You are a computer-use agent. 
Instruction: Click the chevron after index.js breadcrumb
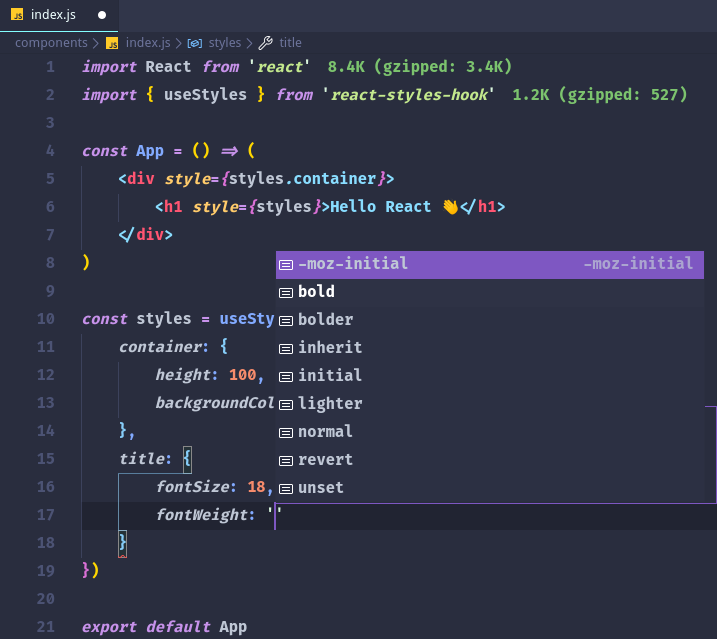pyautogui.click(x=178, y=43)
